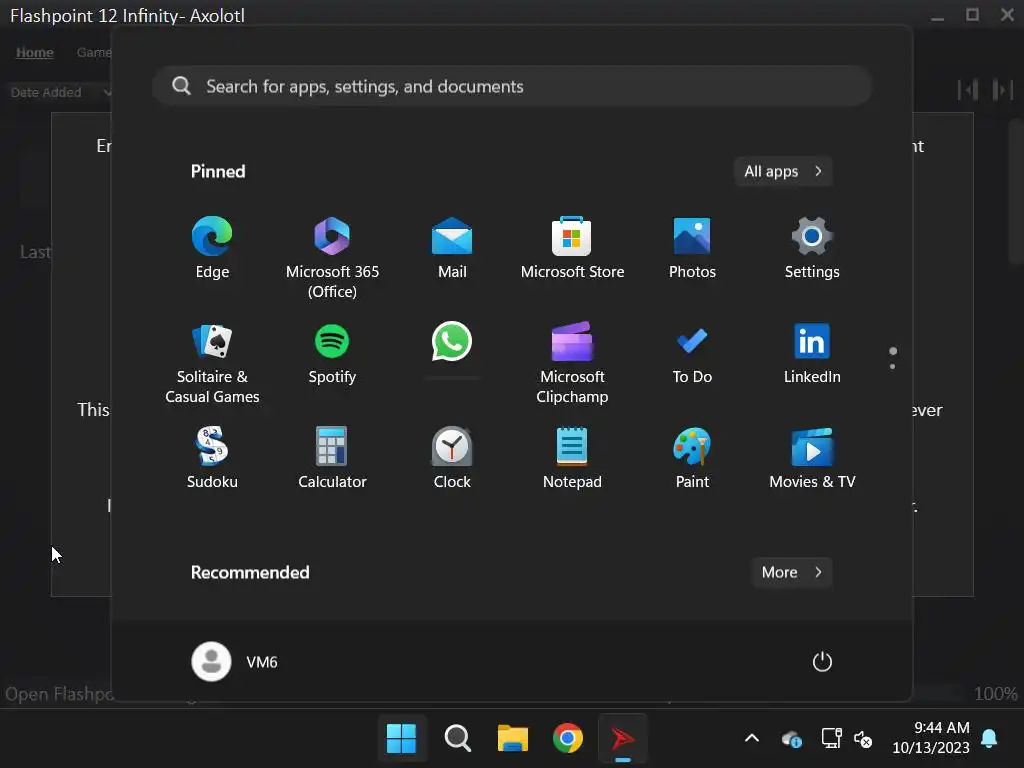Open Microsoft Store
Viewport: 1024px width, 768px height.
[572, 248]
